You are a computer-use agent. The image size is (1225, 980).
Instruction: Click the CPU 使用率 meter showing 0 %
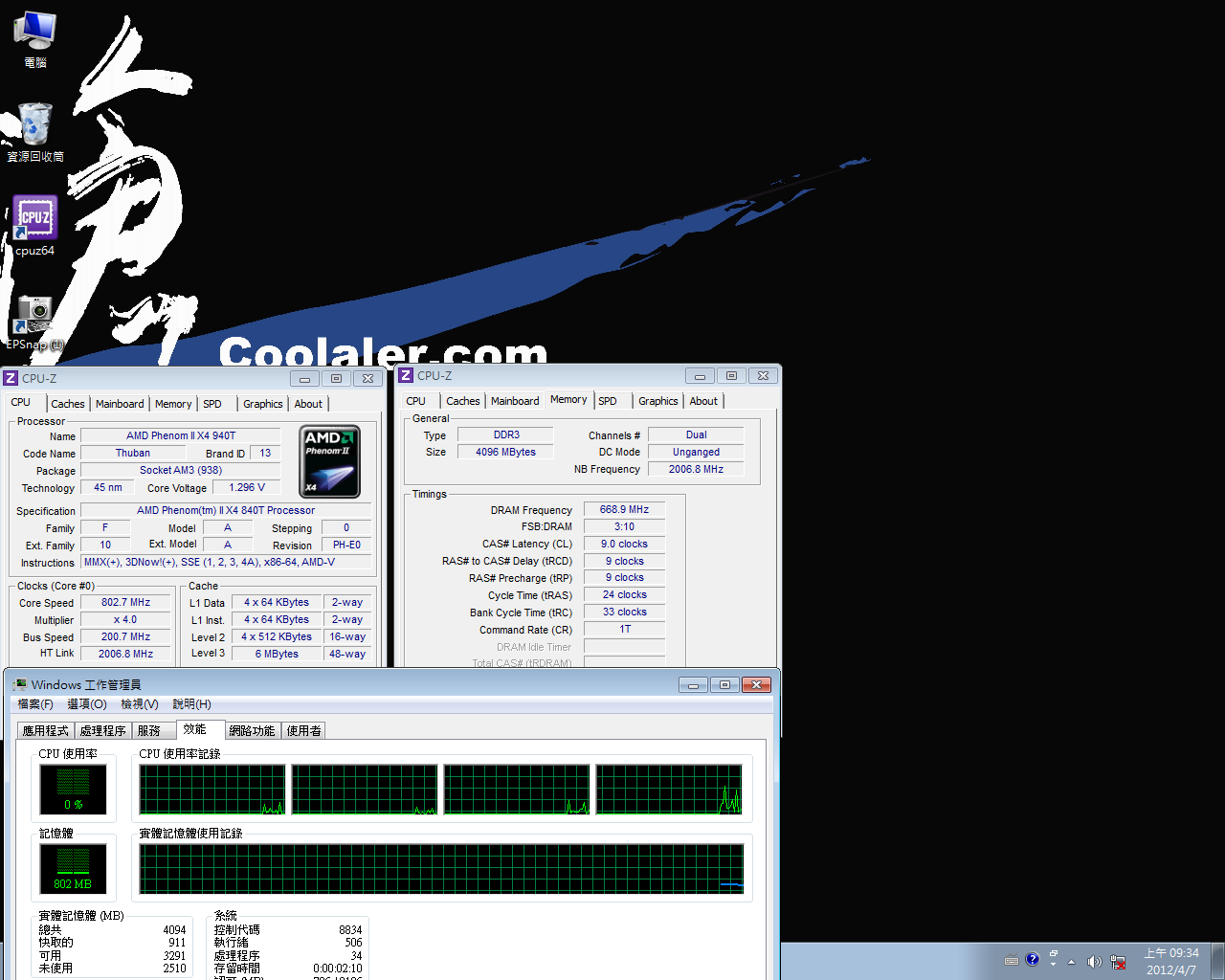(73, 789)
